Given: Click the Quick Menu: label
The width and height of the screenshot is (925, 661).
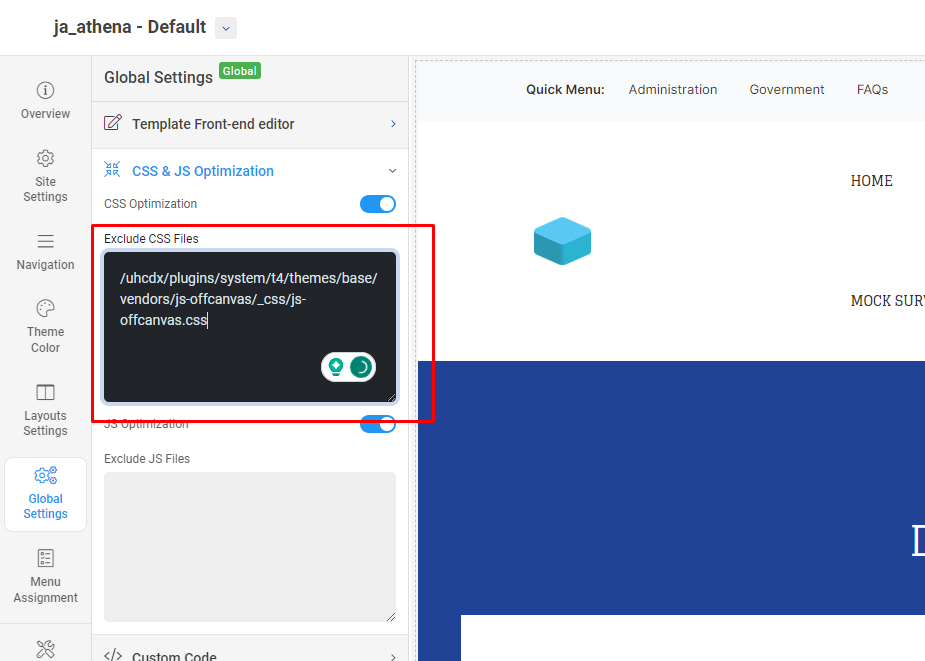Looking at the screenshot, I should click(x=565, y=90).
